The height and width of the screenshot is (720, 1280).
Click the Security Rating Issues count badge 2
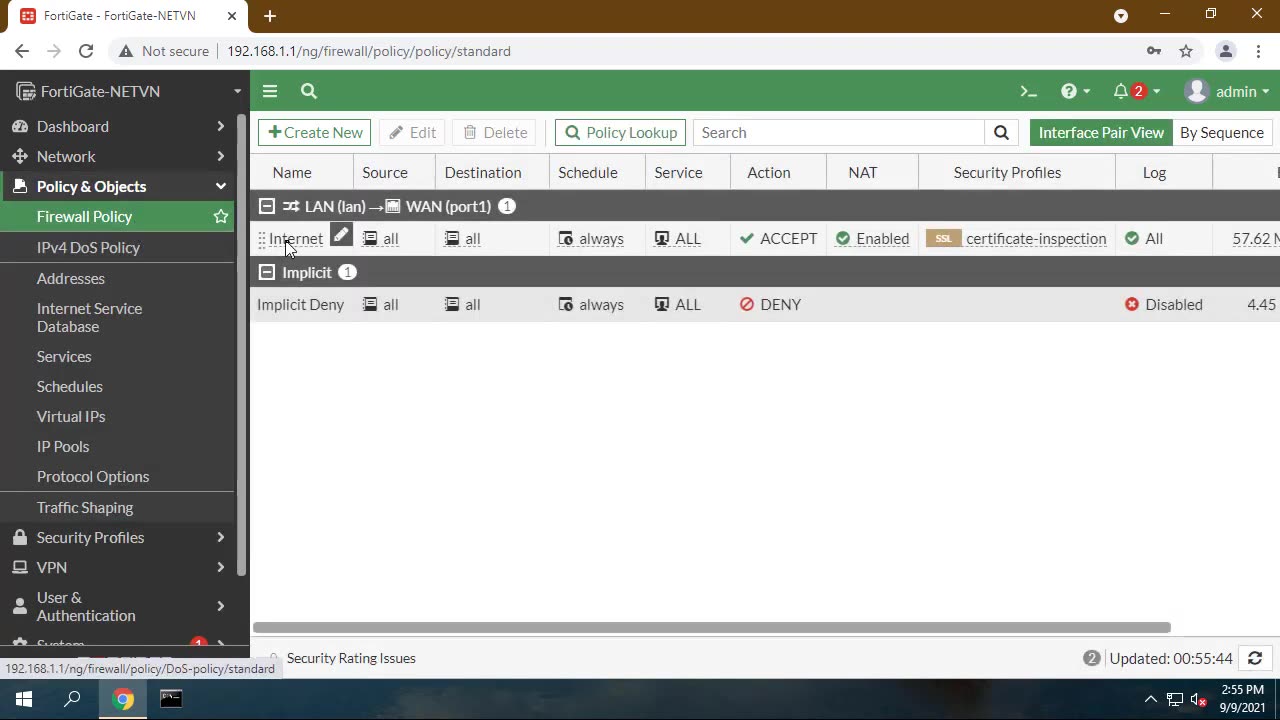point(1091,658)
